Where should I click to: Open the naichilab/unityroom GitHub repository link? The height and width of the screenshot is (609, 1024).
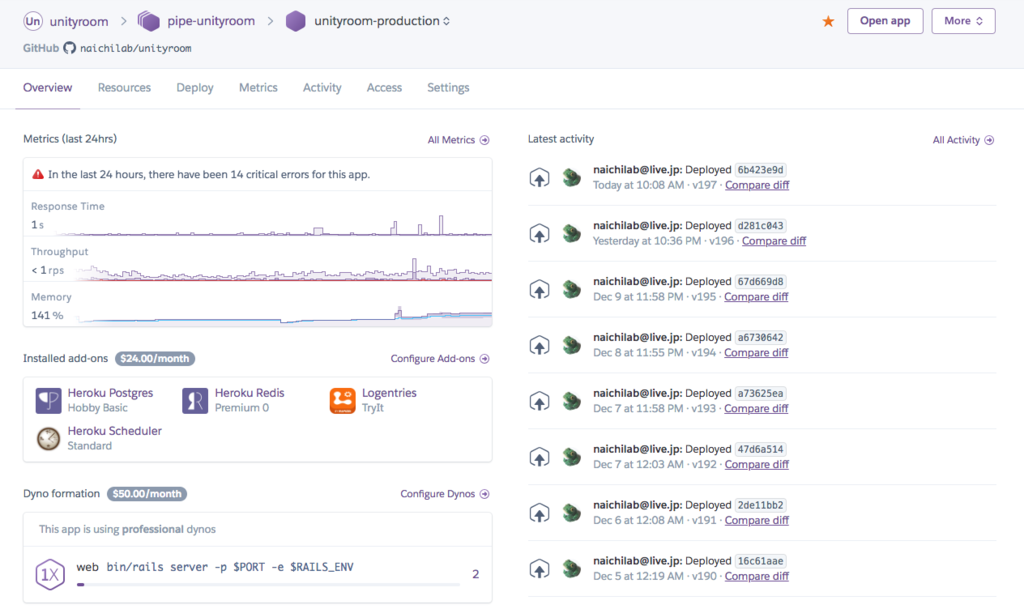[136, 48]
